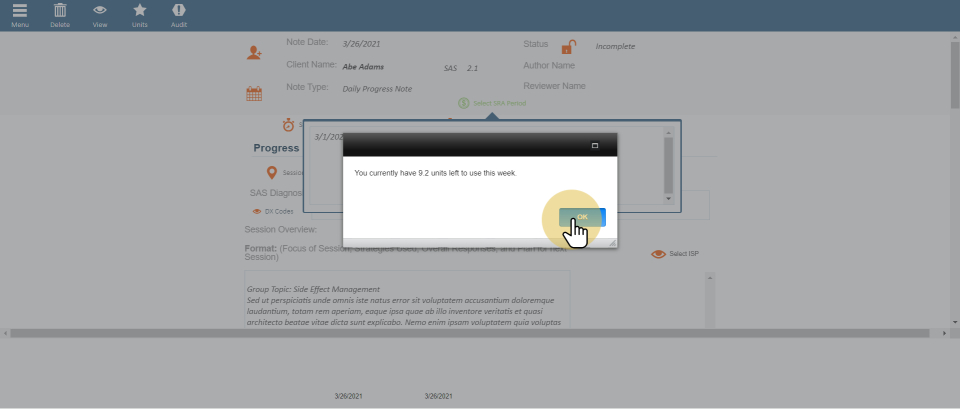
Task: Maximize the units message dialog
Action: [595, 146]
